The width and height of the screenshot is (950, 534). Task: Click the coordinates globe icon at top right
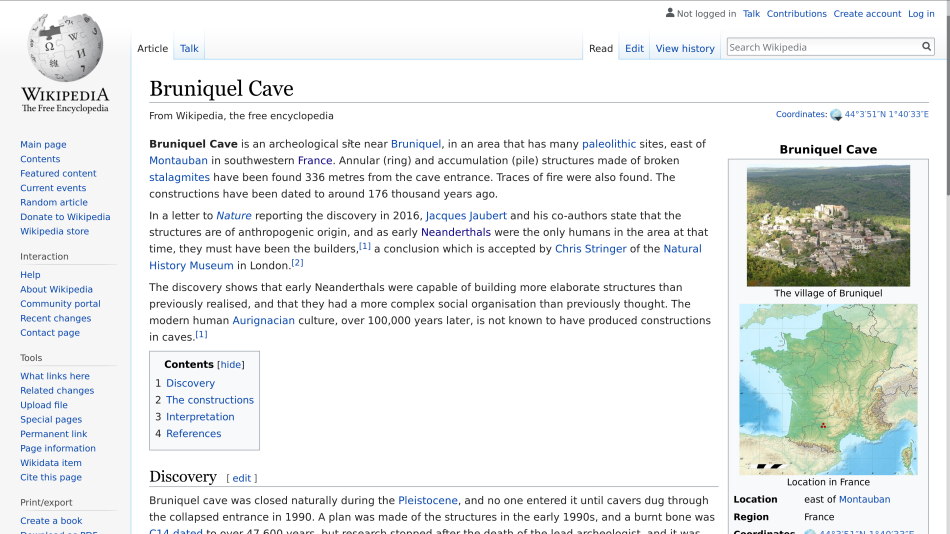coord(836,115)
